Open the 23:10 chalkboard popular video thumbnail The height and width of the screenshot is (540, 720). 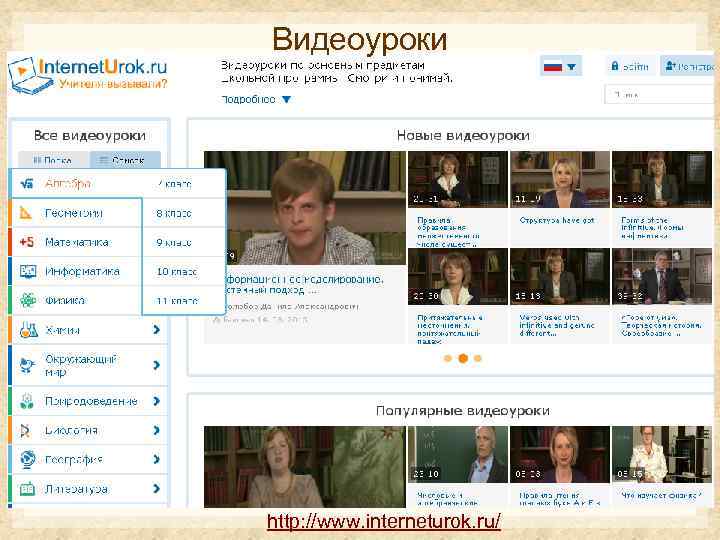pyautogui.click(x=458, y=454)
